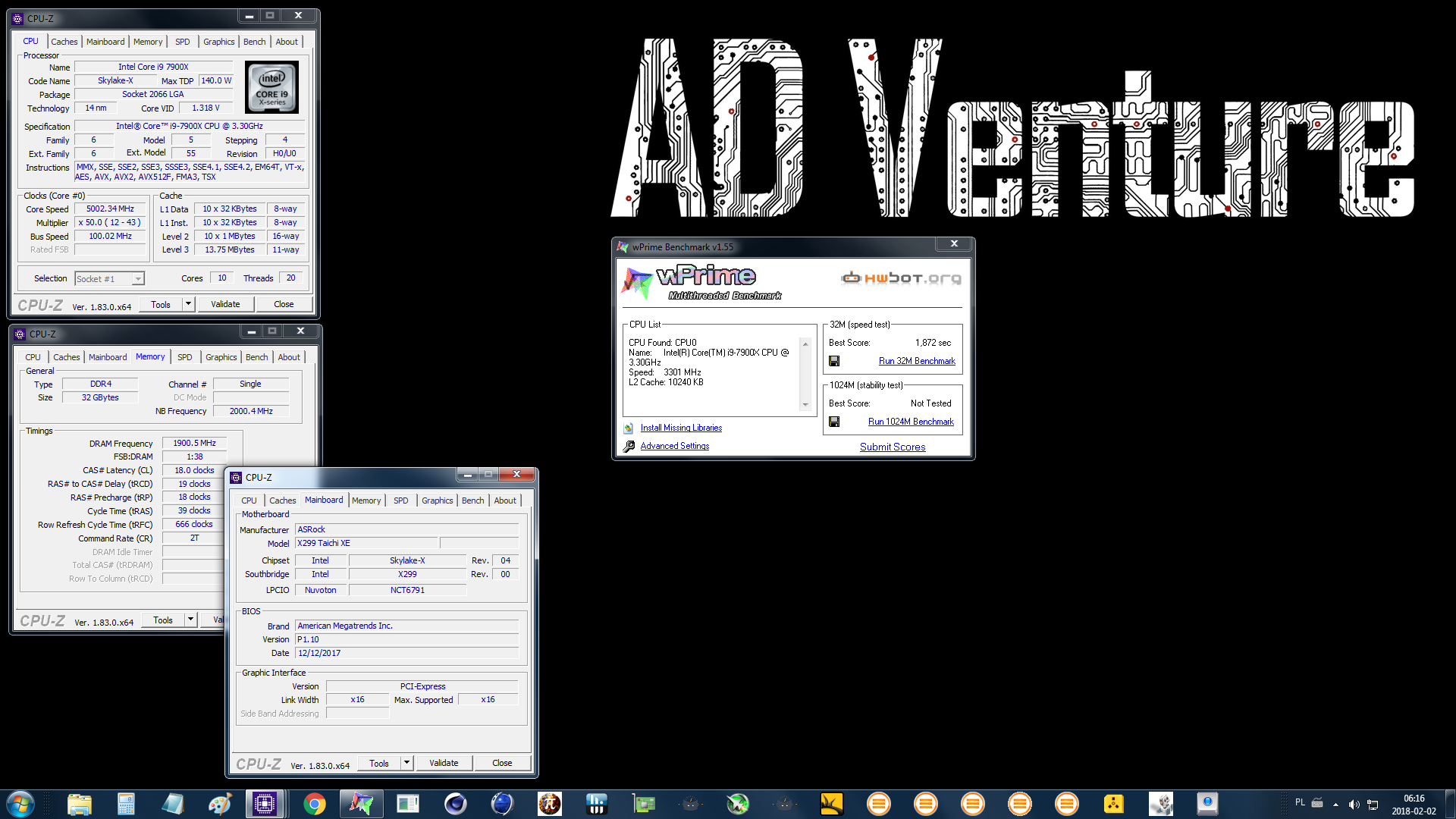Click Tools button in Memory window
Screen dimensions: 1456x819
click(x=163, y=620)
